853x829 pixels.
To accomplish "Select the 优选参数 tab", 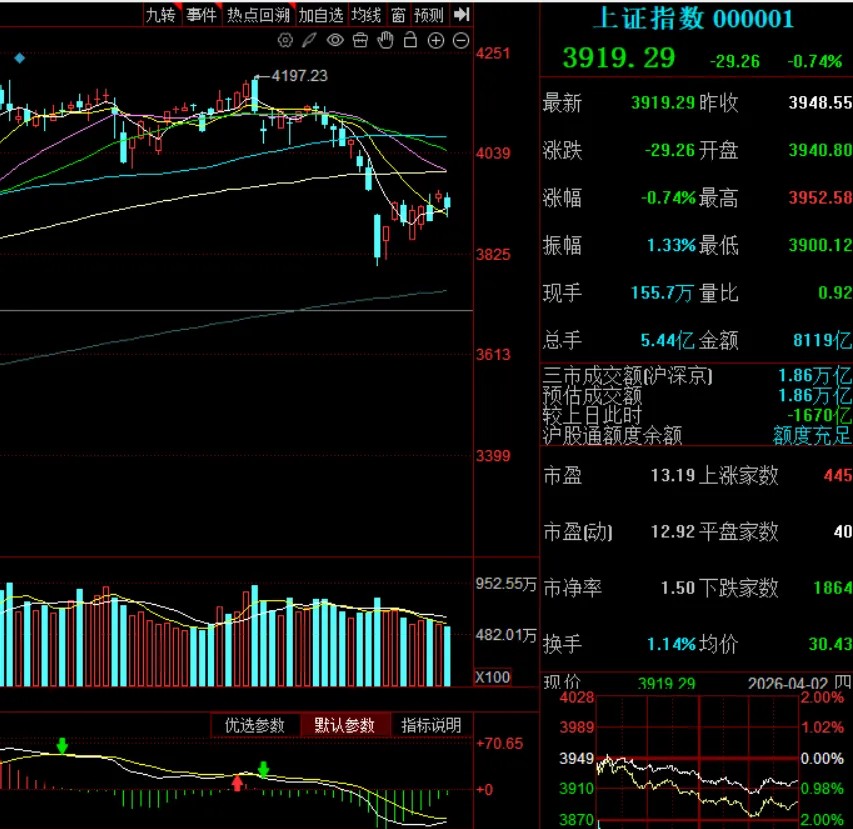I will (255, 725).
